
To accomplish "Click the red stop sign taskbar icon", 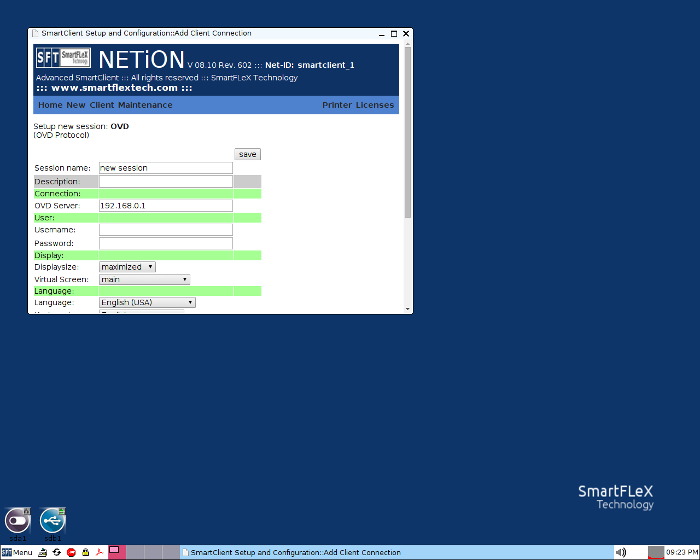I will [71, 552].
